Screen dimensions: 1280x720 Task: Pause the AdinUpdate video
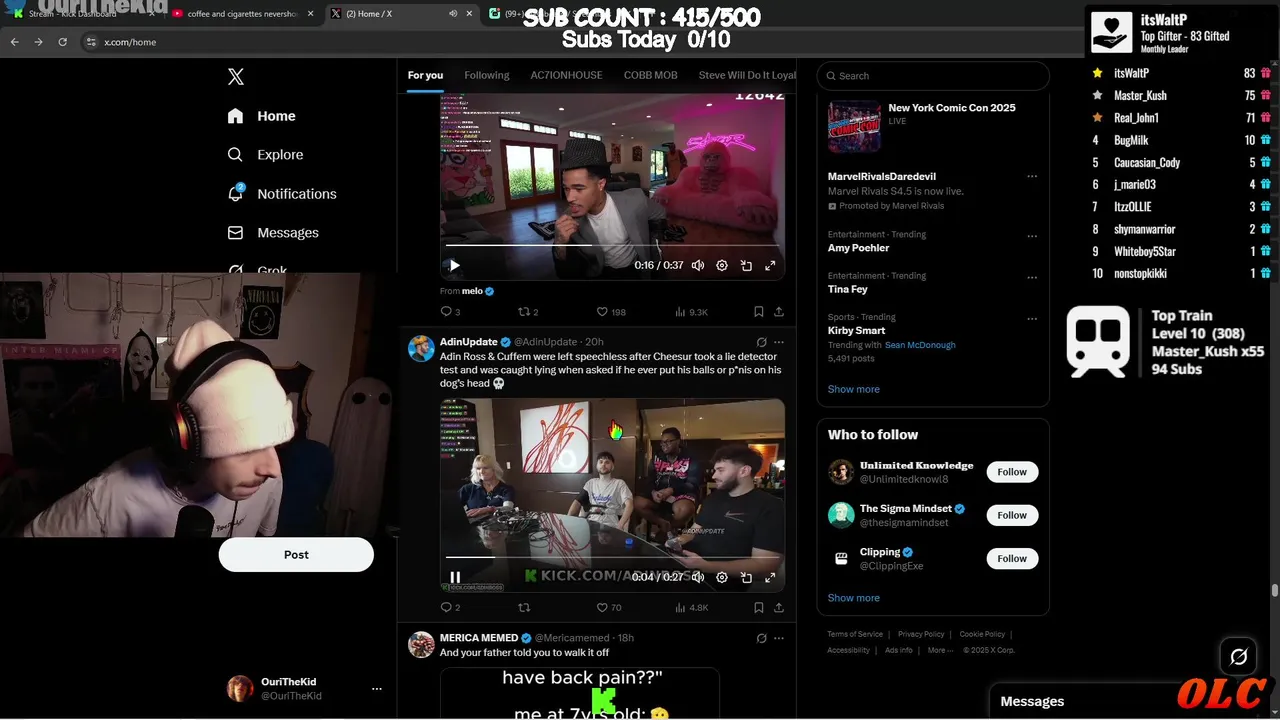pyautogui.click(x=455, y=577)
